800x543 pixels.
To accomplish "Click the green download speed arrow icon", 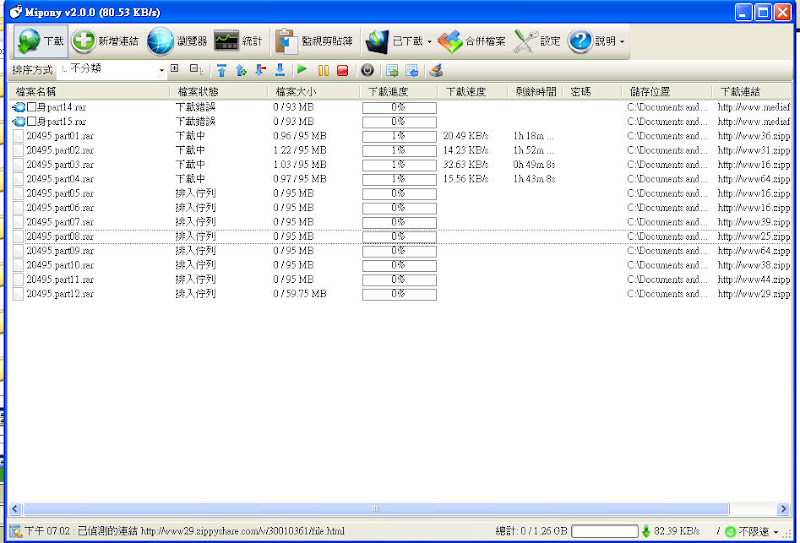I will (x=646, y=531).
